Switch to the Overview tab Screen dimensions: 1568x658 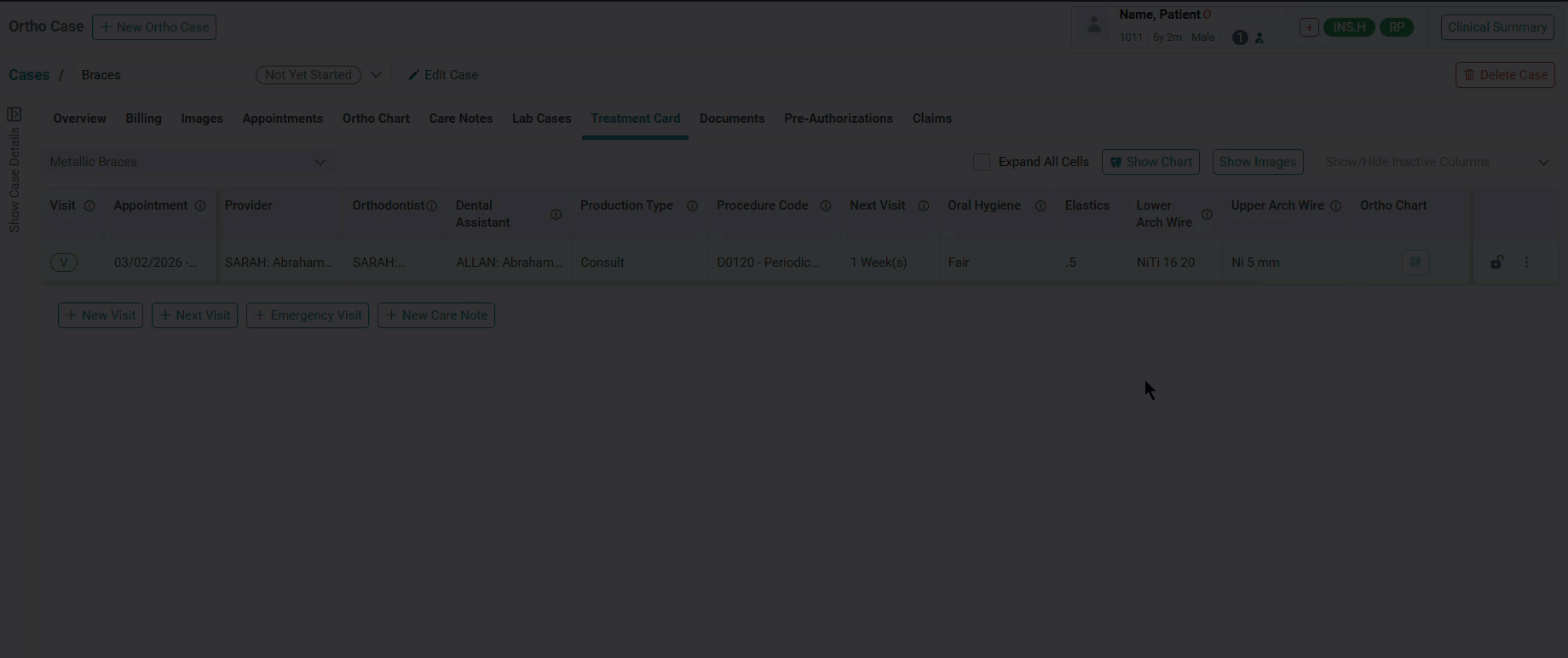pyautogui.click(x=79, y=118)
